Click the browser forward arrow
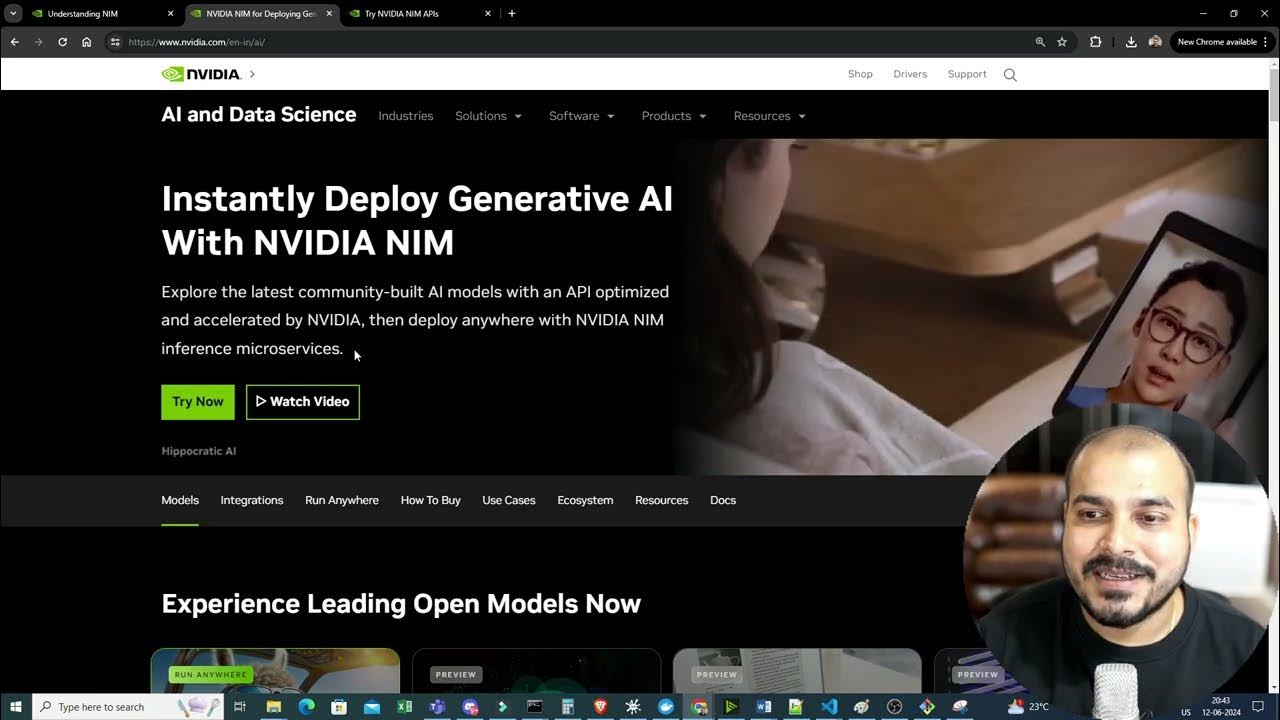The width and height of the screenshot is (1280, 720). pyautogui.click(x=38, y=42)
